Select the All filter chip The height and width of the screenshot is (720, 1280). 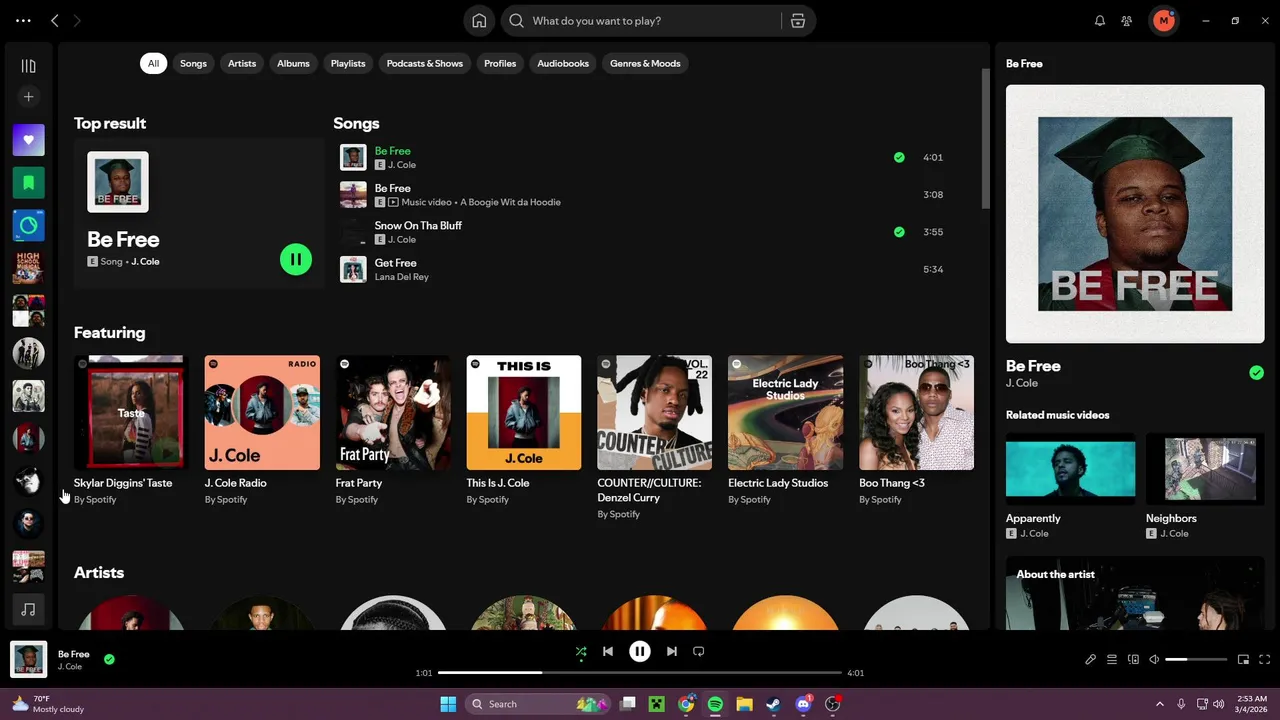[153, 63]
